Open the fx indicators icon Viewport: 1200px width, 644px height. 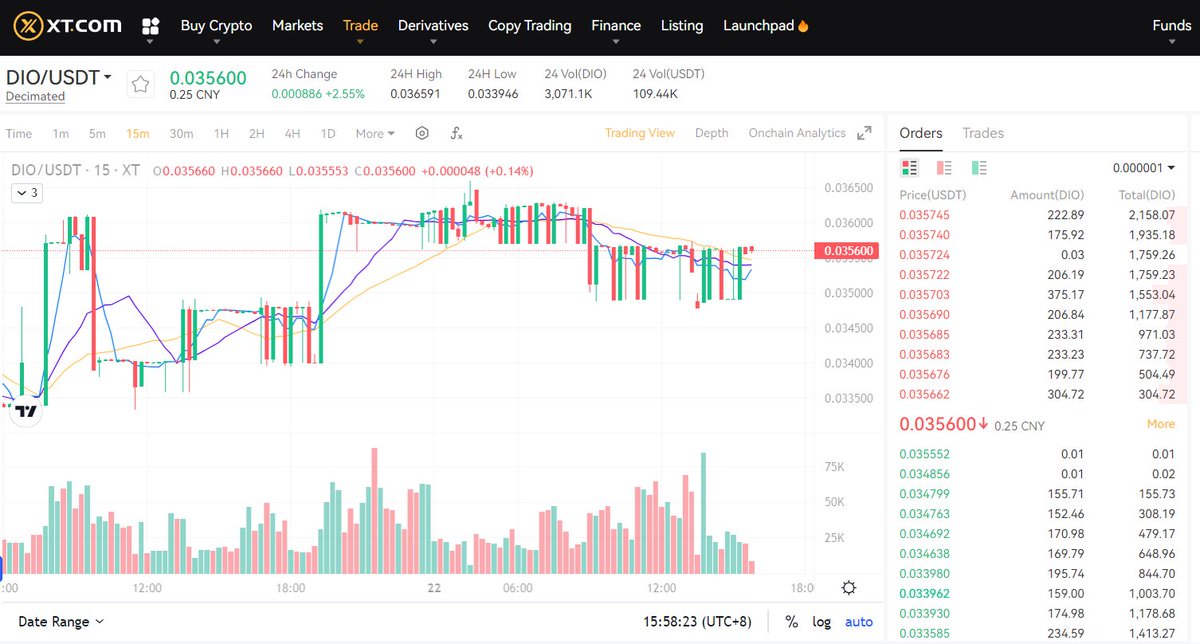[456, 133]
